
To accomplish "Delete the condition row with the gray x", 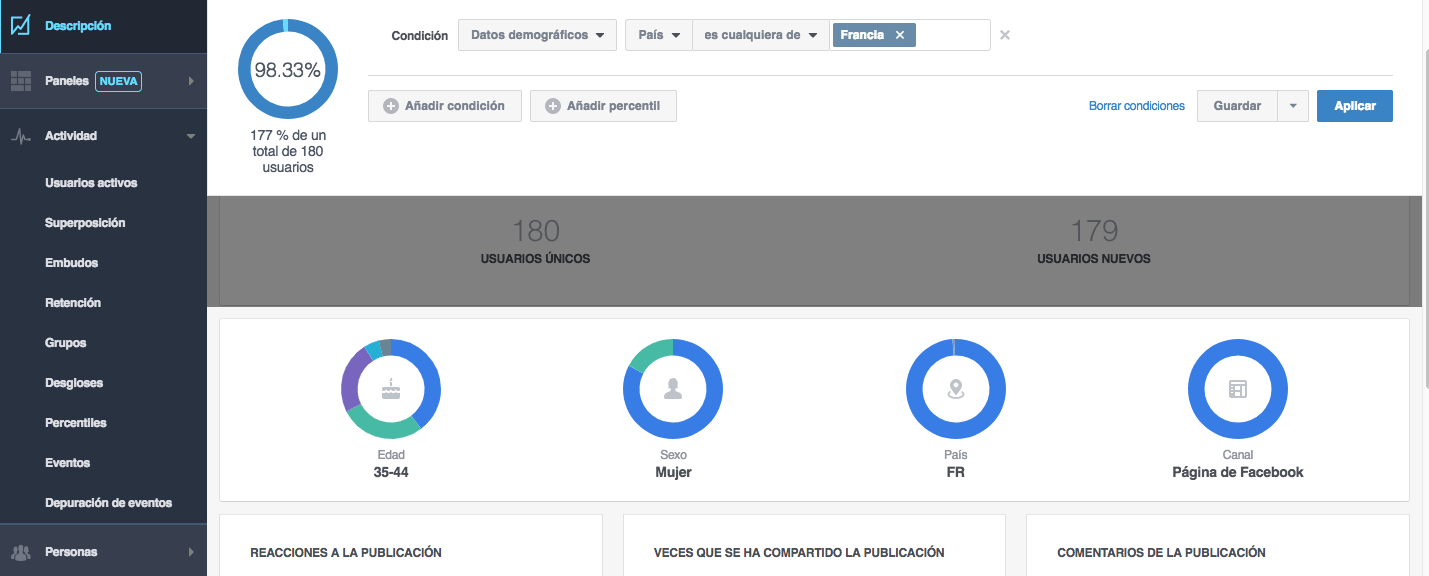I will 1005,35.
